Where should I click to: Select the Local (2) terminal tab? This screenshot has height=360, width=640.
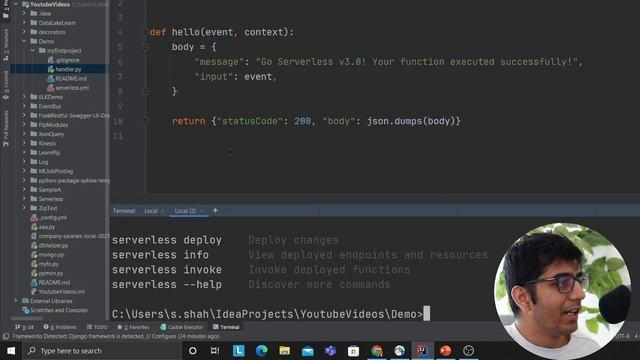[185, 211]
